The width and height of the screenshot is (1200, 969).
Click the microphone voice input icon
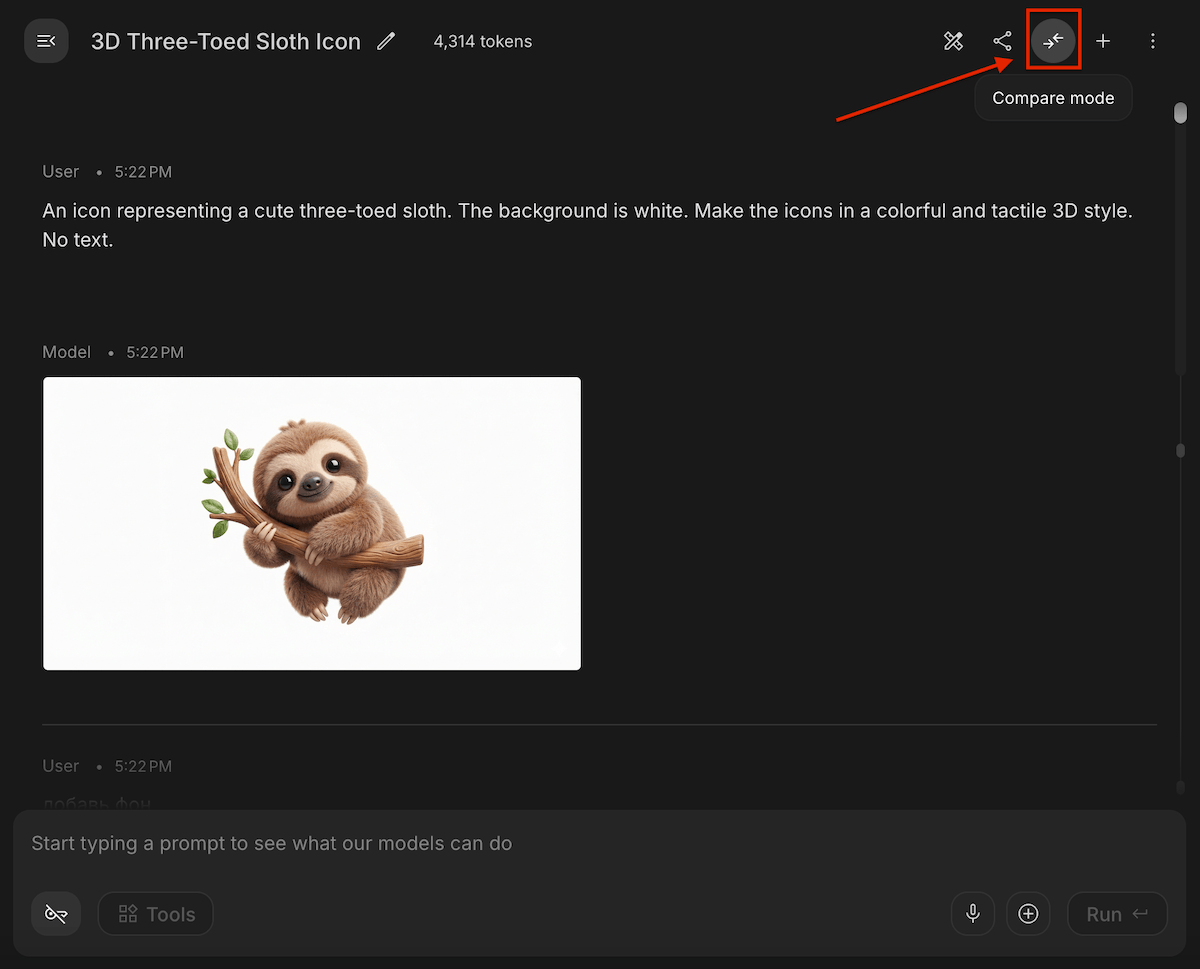[973, 914]
